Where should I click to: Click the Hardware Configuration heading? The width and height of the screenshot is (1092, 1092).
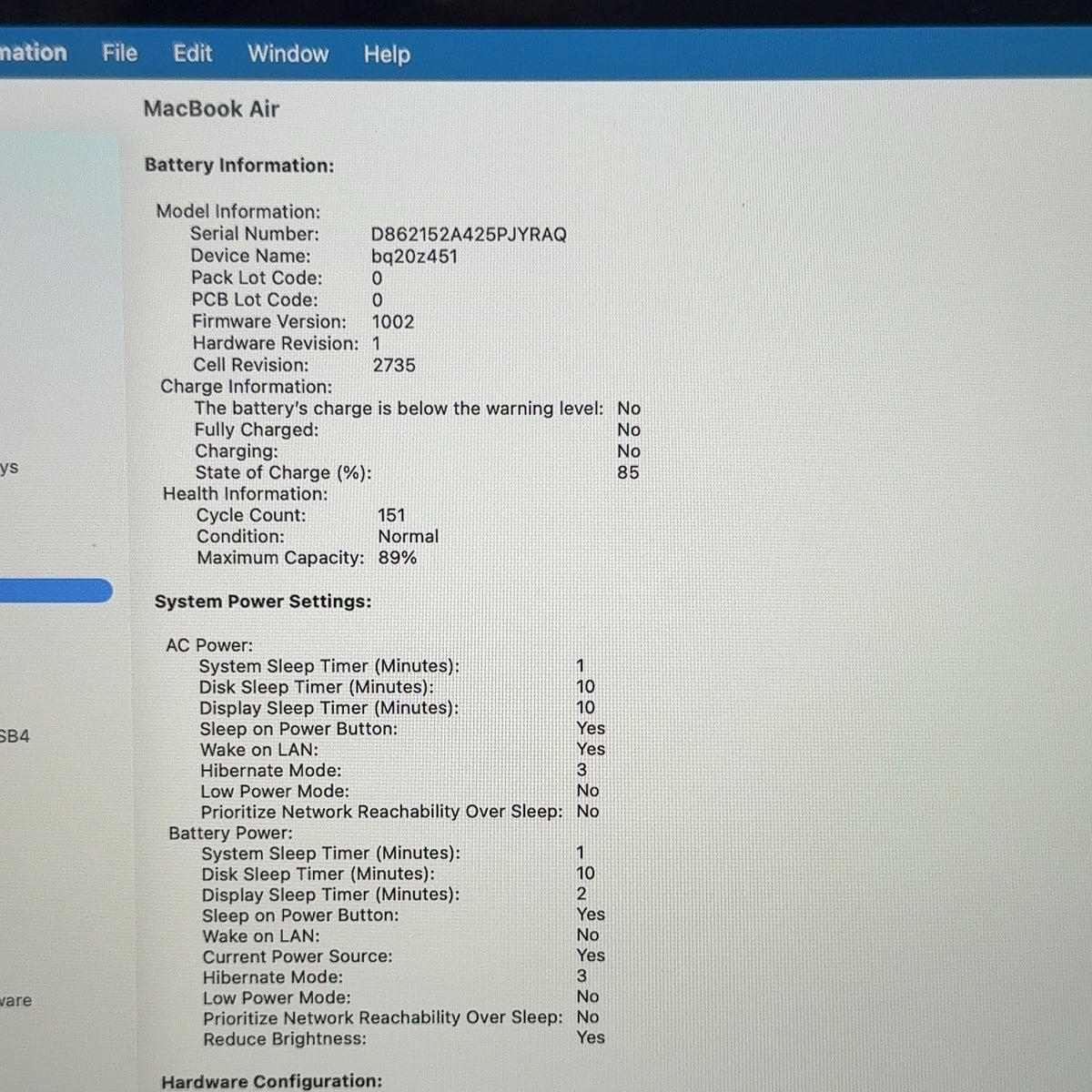(272, 1081)
